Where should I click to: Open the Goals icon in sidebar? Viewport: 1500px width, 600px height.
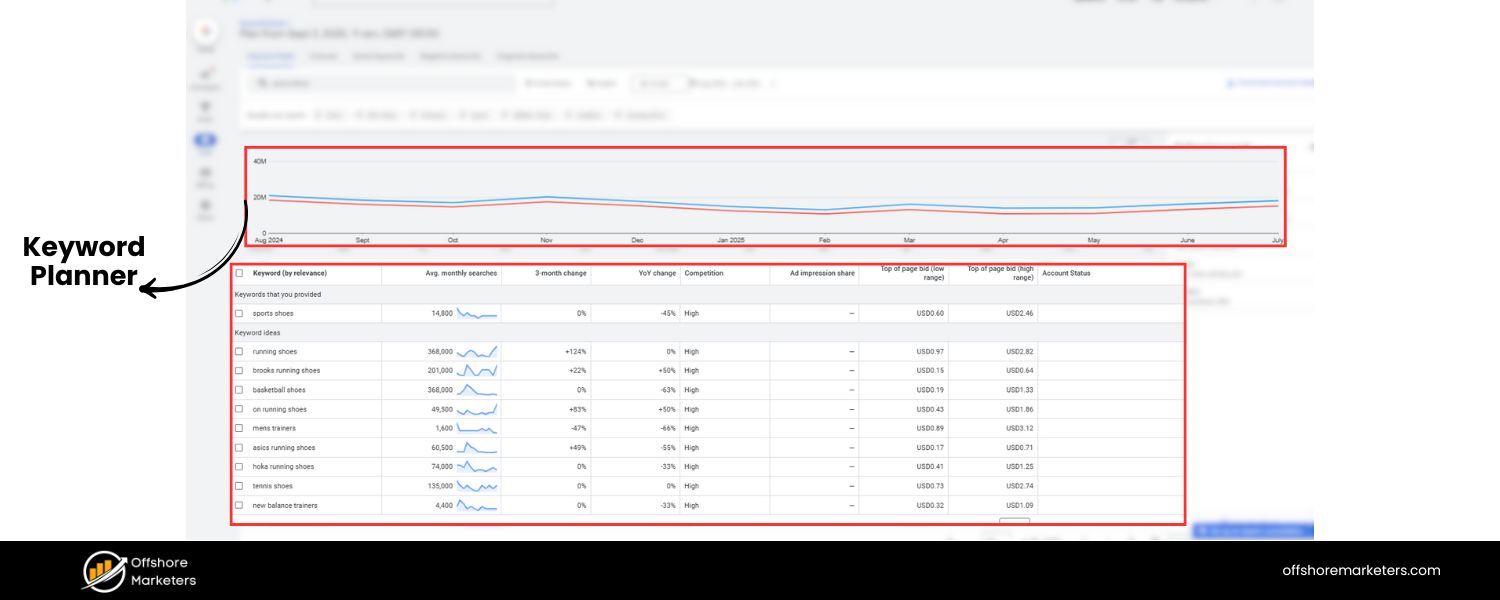tap(205, 105)
